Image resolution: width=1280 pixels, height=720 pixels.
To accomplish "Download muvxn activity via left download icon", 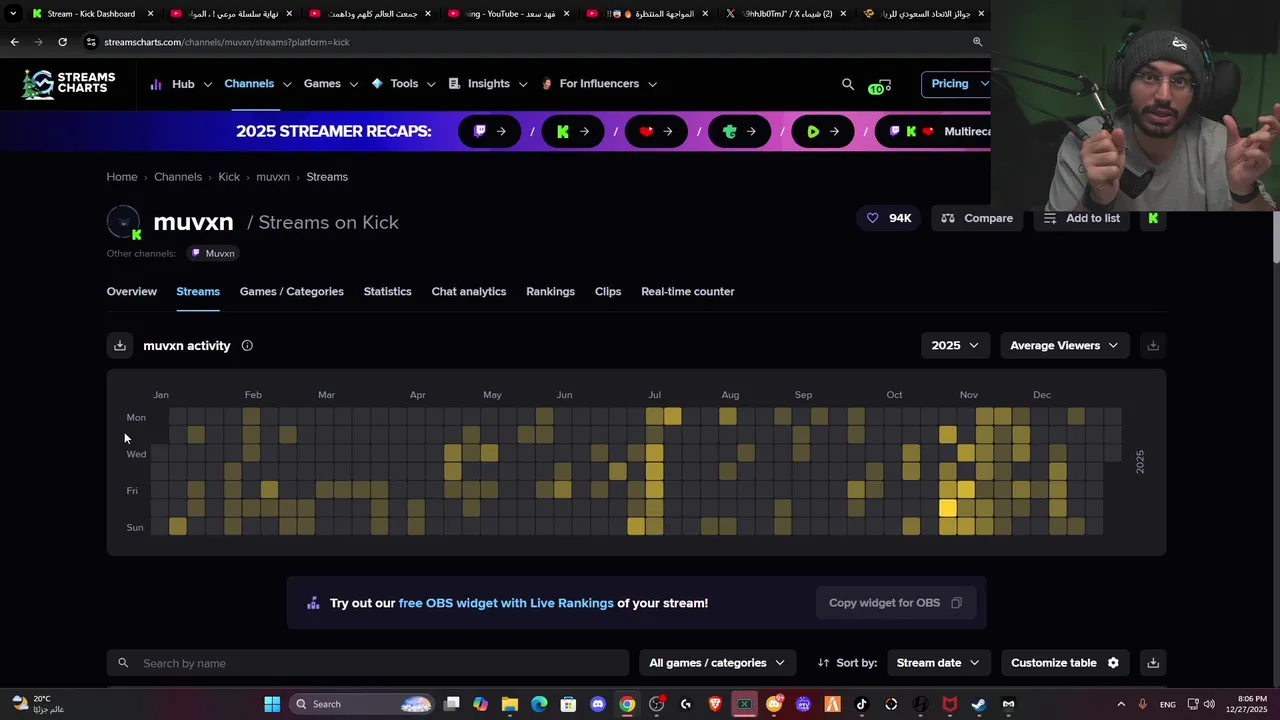I will point(120,345).
